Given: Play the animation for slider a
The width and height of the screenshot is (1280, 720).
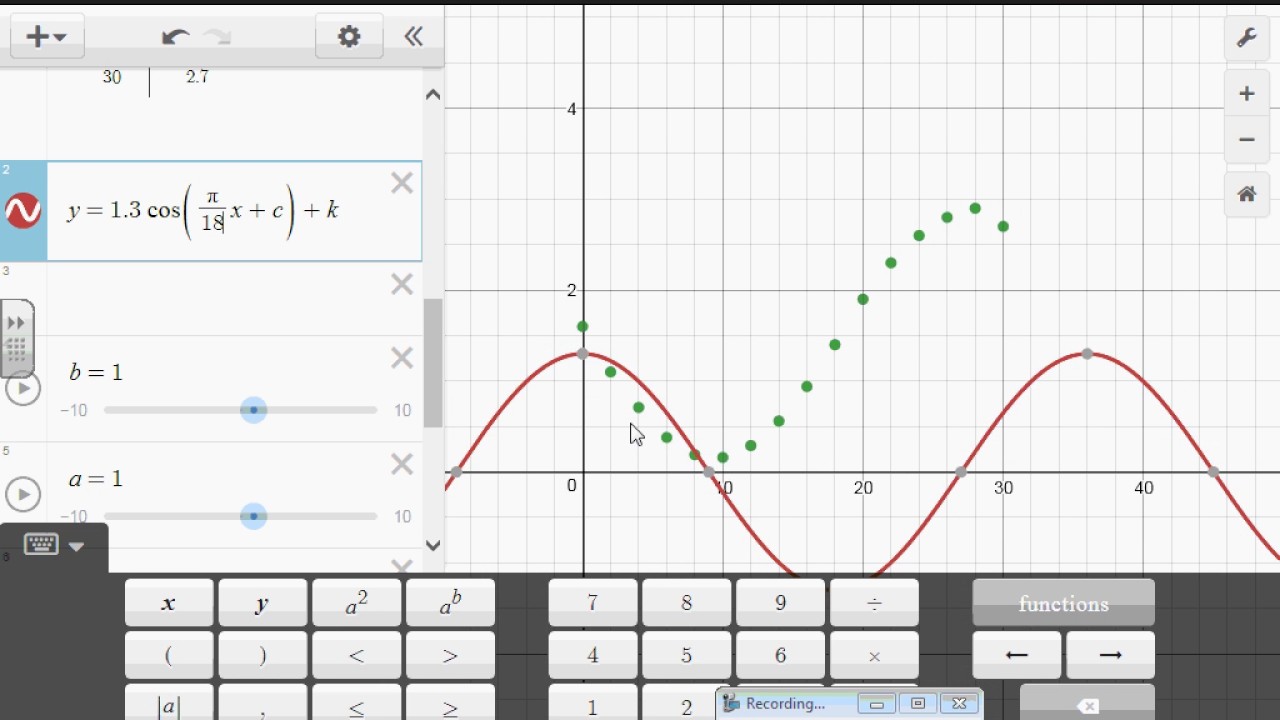Looking at the screenshot, I should pos(23,494).
